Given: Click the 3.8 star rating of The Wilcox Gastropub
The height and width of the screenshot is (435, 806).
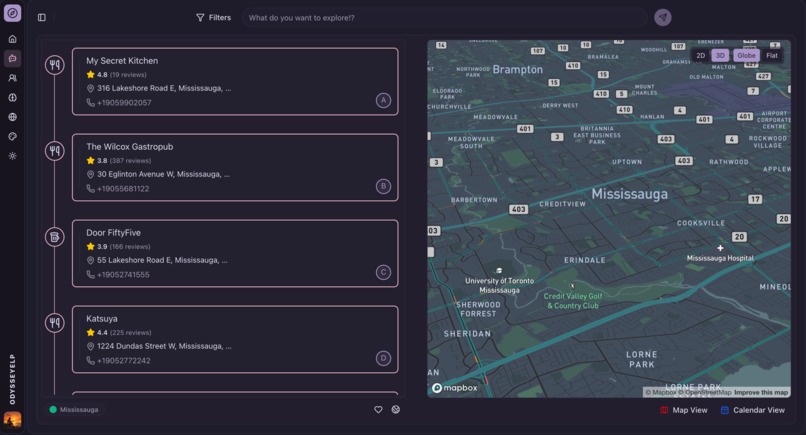Looking at the screenshot, I should click(97, 160).
